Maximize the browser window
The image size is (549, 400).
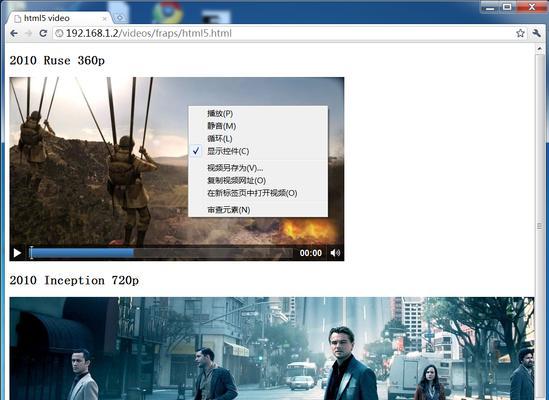[x=507, y=7]
